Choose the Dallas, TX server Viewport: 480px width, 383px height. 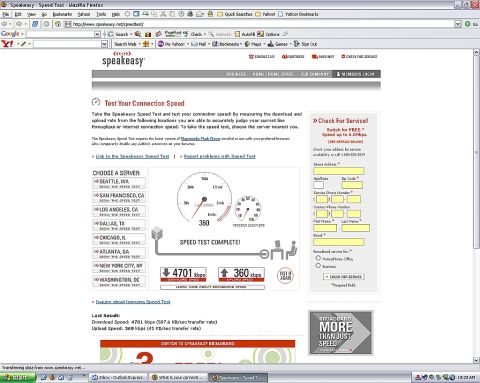[119, 225]
